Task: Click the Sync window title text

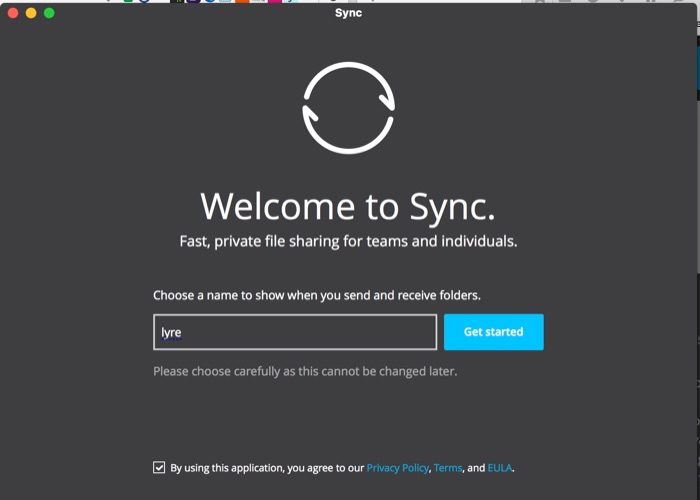Action: [348, 13]
